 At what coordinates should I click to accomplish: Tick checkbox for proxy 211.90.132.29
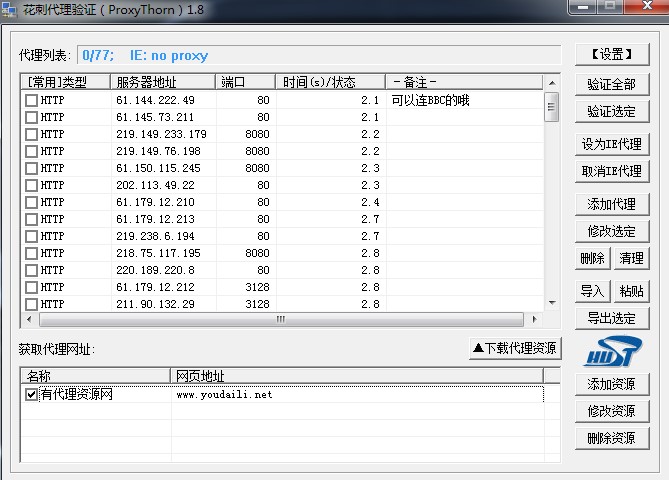coord(31,304)
